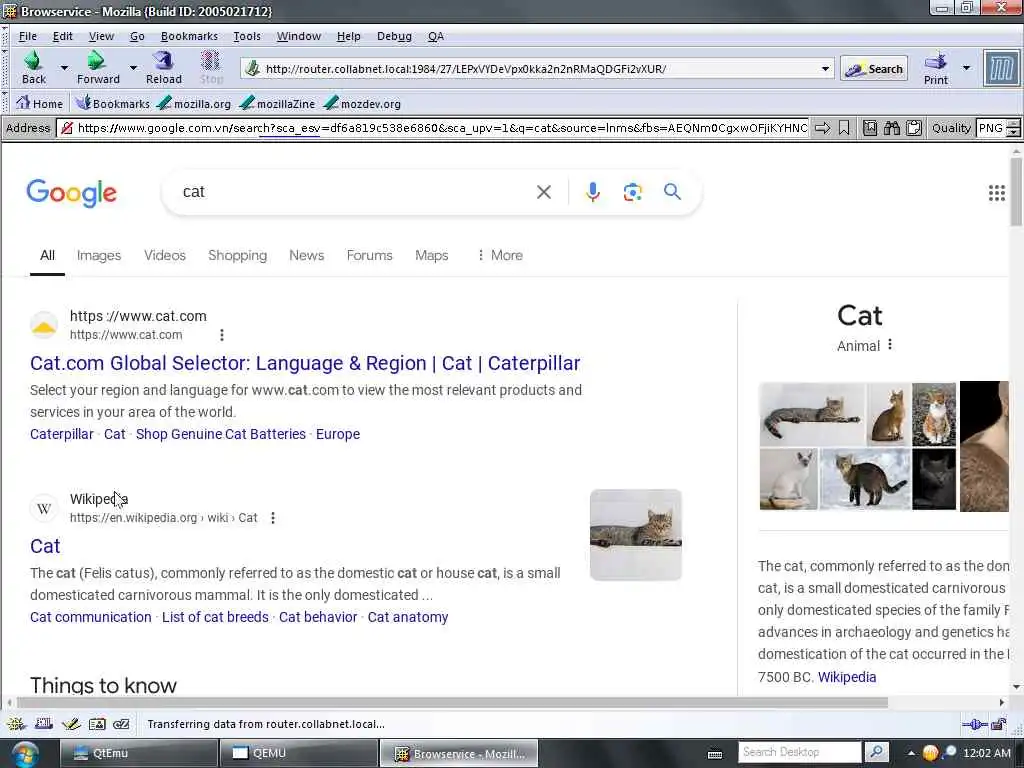
Task: Open the Tools menu
Action: [x=247, y=36]
